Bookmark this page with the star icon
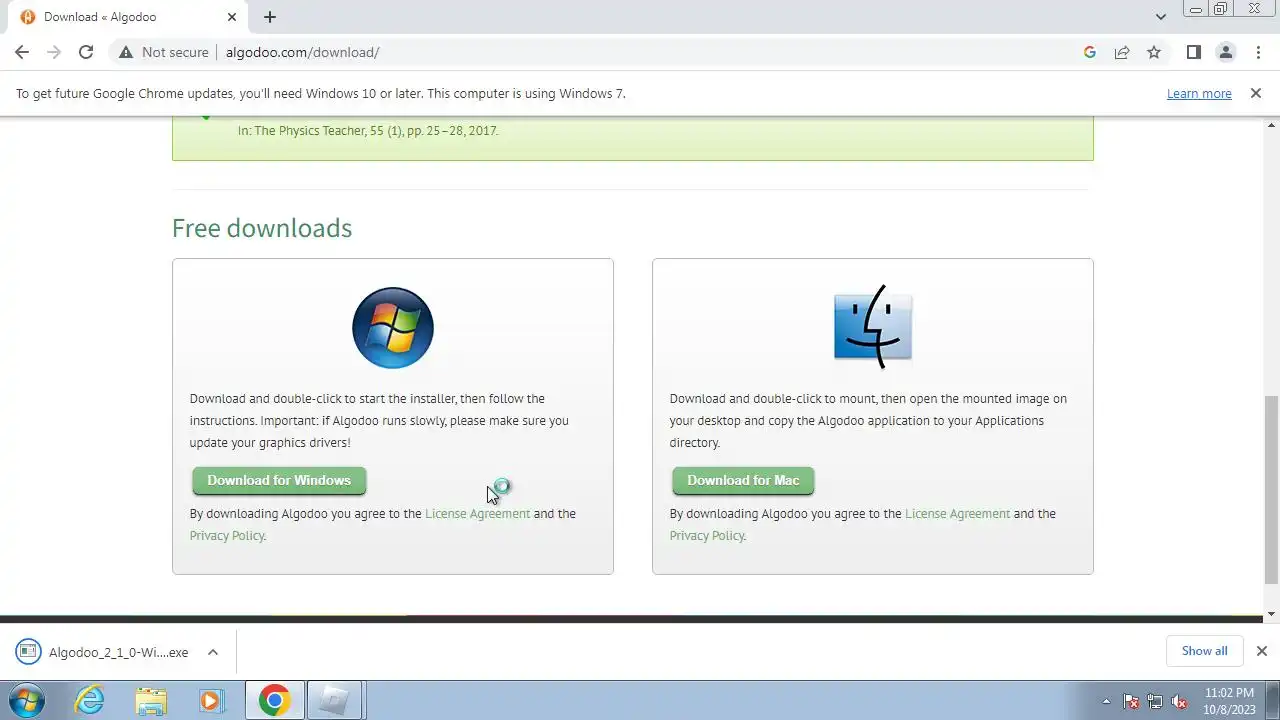The height and width of the screenshot is (720, 1280). (1154, 52)
